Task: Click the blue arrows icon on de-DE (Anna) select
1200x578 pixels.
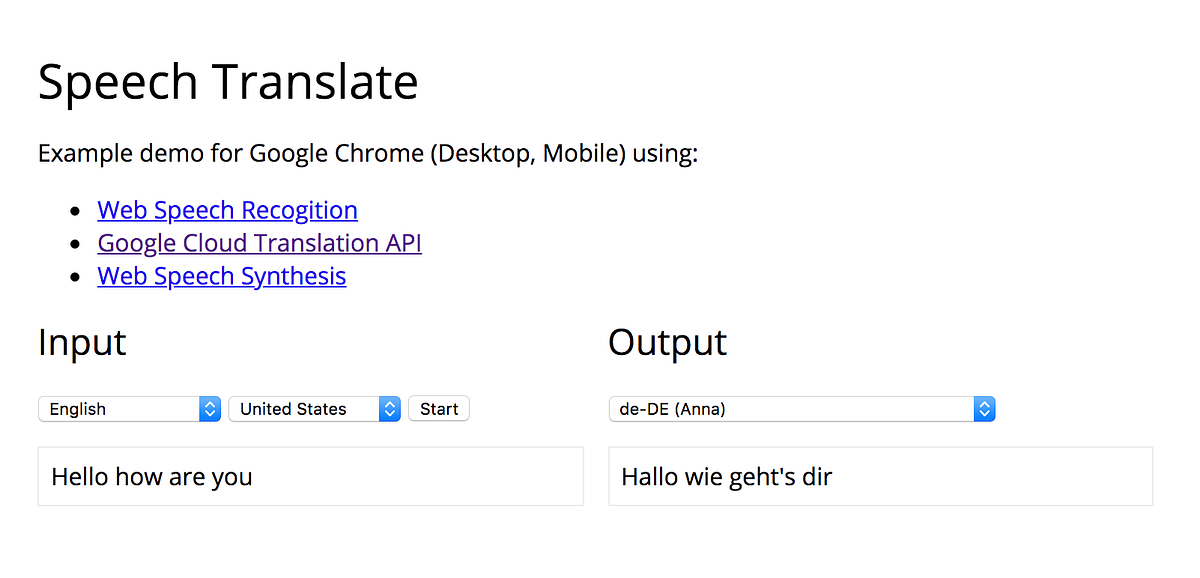Action: pos(985,409)
